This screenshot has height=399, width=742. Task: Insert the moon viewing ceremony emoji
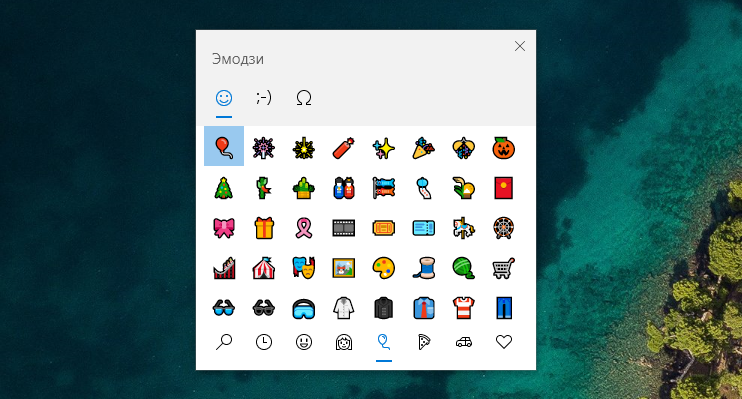coord(464,188)
